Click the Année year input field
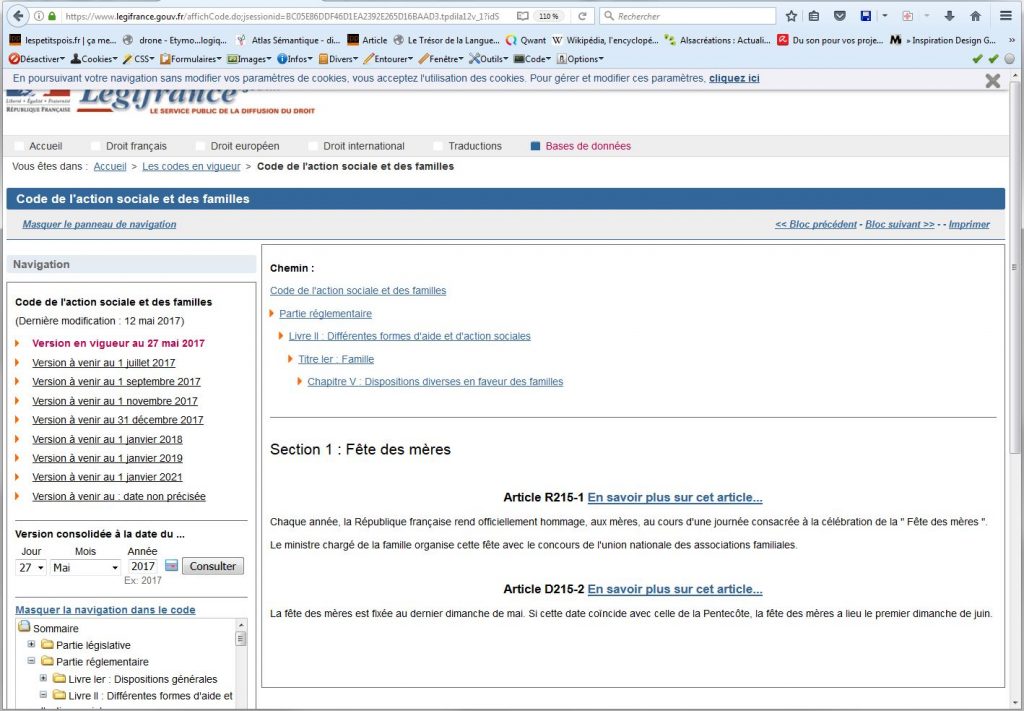 pos(143,566)
